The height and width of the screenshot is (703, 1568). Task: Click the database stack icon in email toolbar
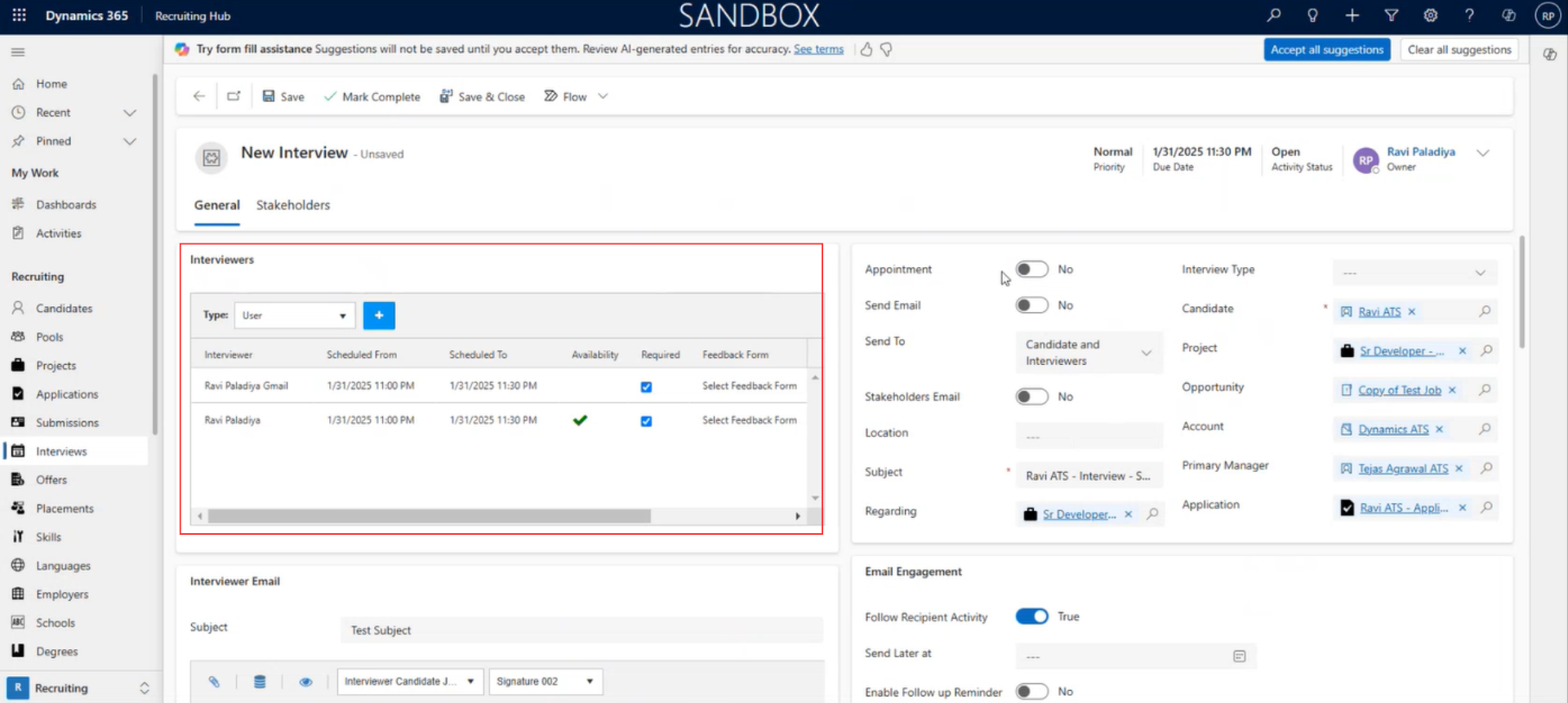(260, 682)
